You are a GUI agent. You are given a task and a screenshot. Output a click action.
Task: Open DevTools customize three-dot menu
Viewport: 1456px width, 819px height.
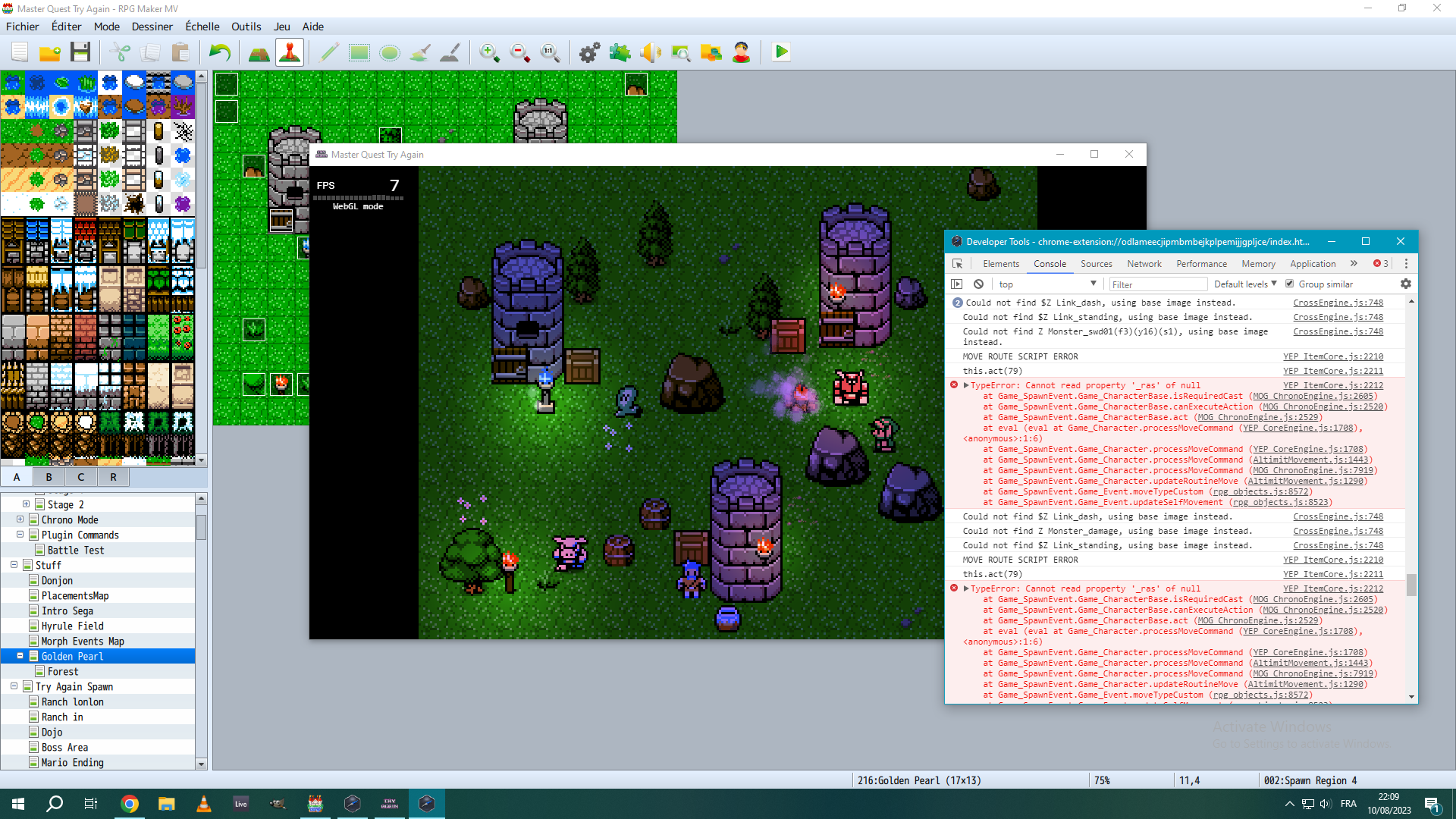pos(1406,264)
